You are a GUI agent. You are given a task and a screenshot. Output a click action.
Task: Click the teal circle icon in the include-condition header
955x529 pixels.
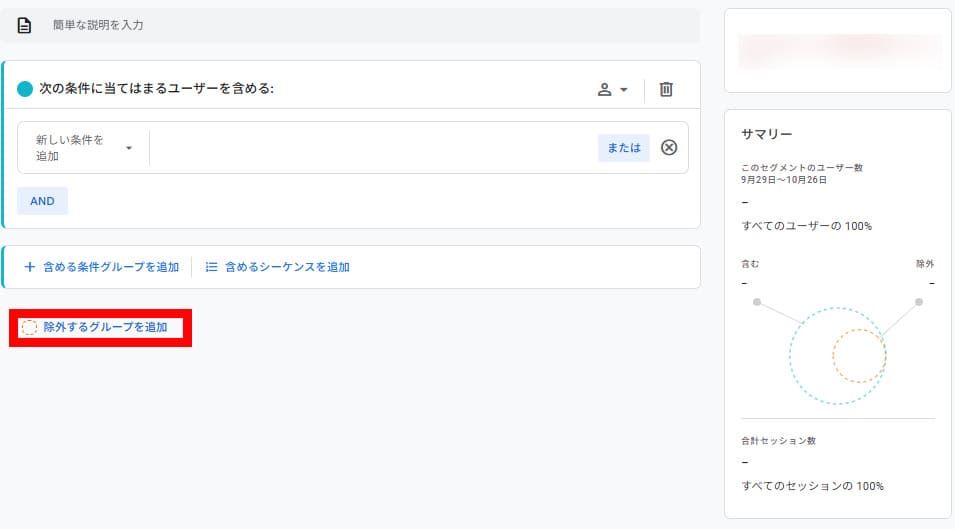[x=25, y=89]
